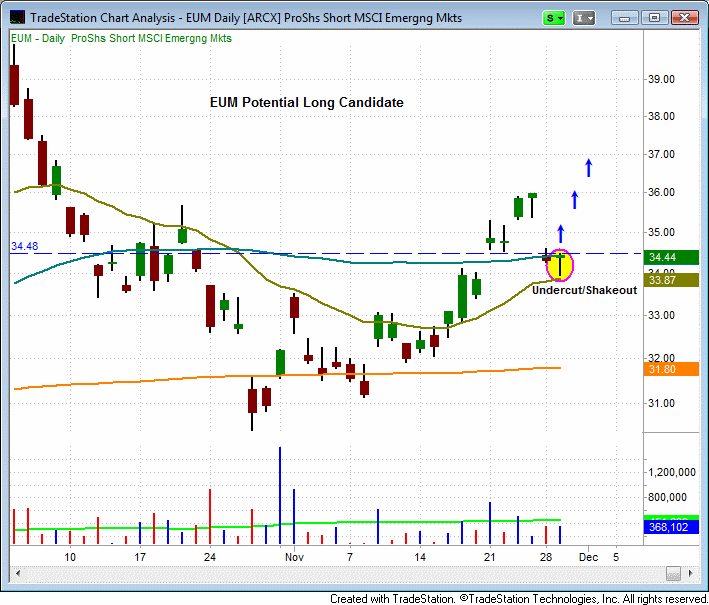The image size is (709, 605).
Task: Click the 34.48 horizontal line label
Action: (x=25, y=246)
